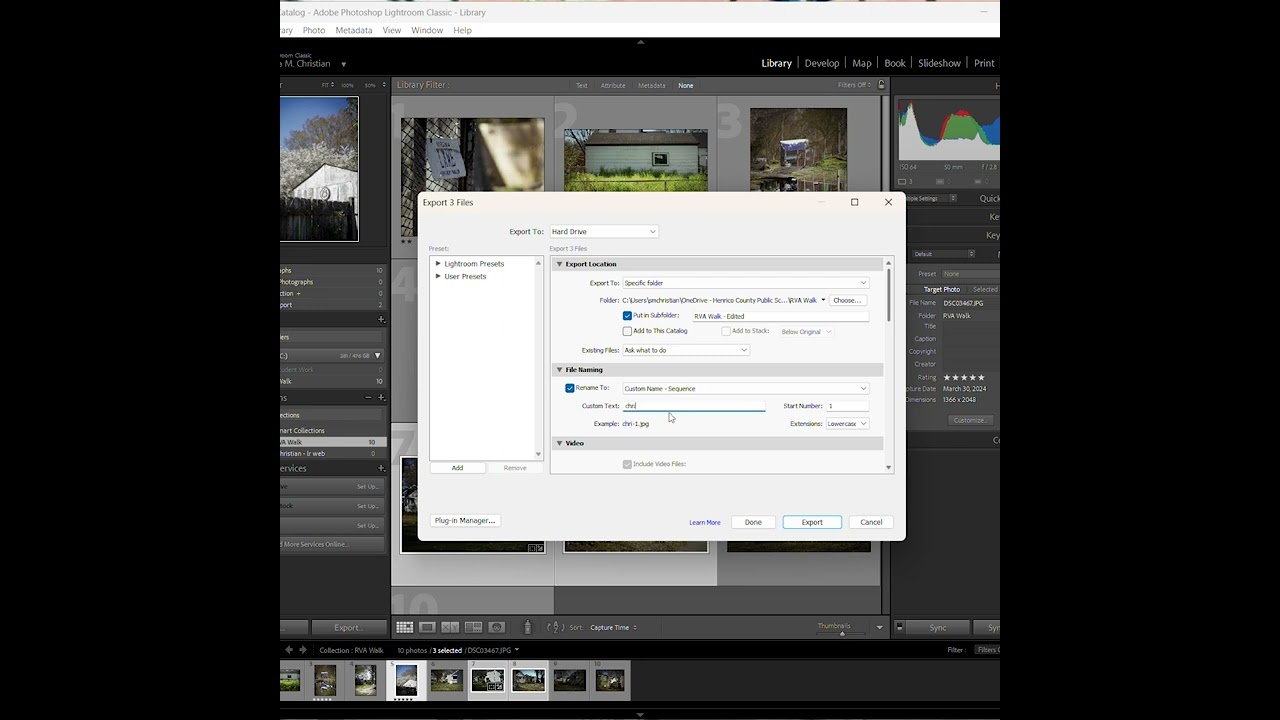
Task: Open the Help menu
Action: [462, 30]
